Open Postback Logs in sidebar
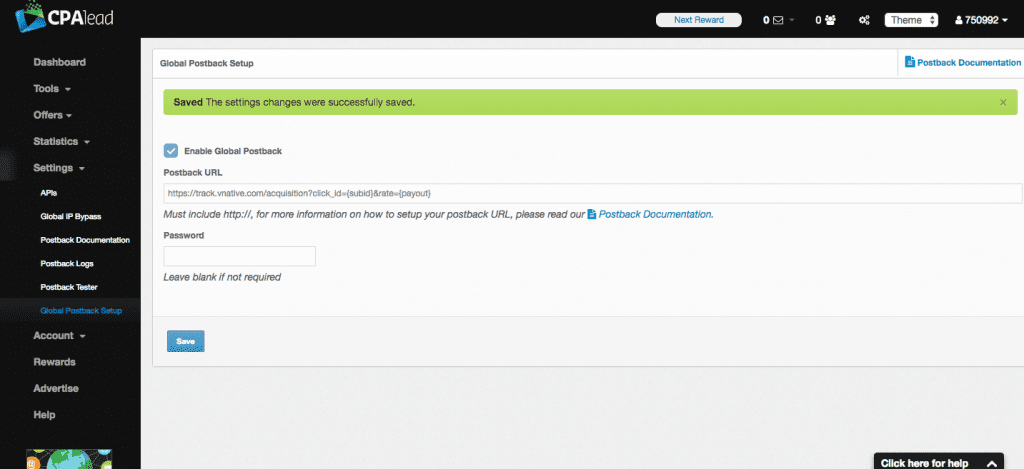Viewport: 1024px width, 469px height. (x=68, y=264)
